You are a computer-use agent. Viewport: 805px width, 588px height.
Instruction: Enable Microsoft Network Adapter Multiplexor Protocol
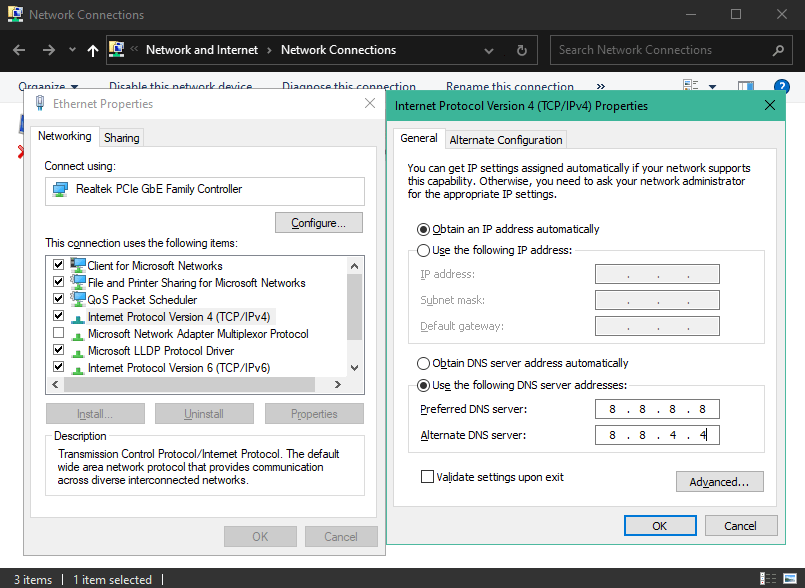point(57,334)
